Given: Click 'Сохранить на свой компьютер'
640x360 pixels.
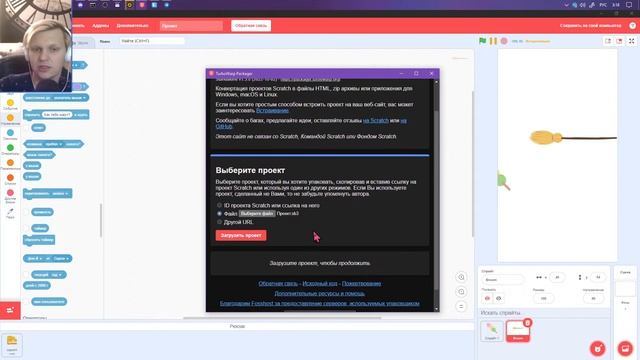Looking at the screenshot, I should click(x=591, y=25).
